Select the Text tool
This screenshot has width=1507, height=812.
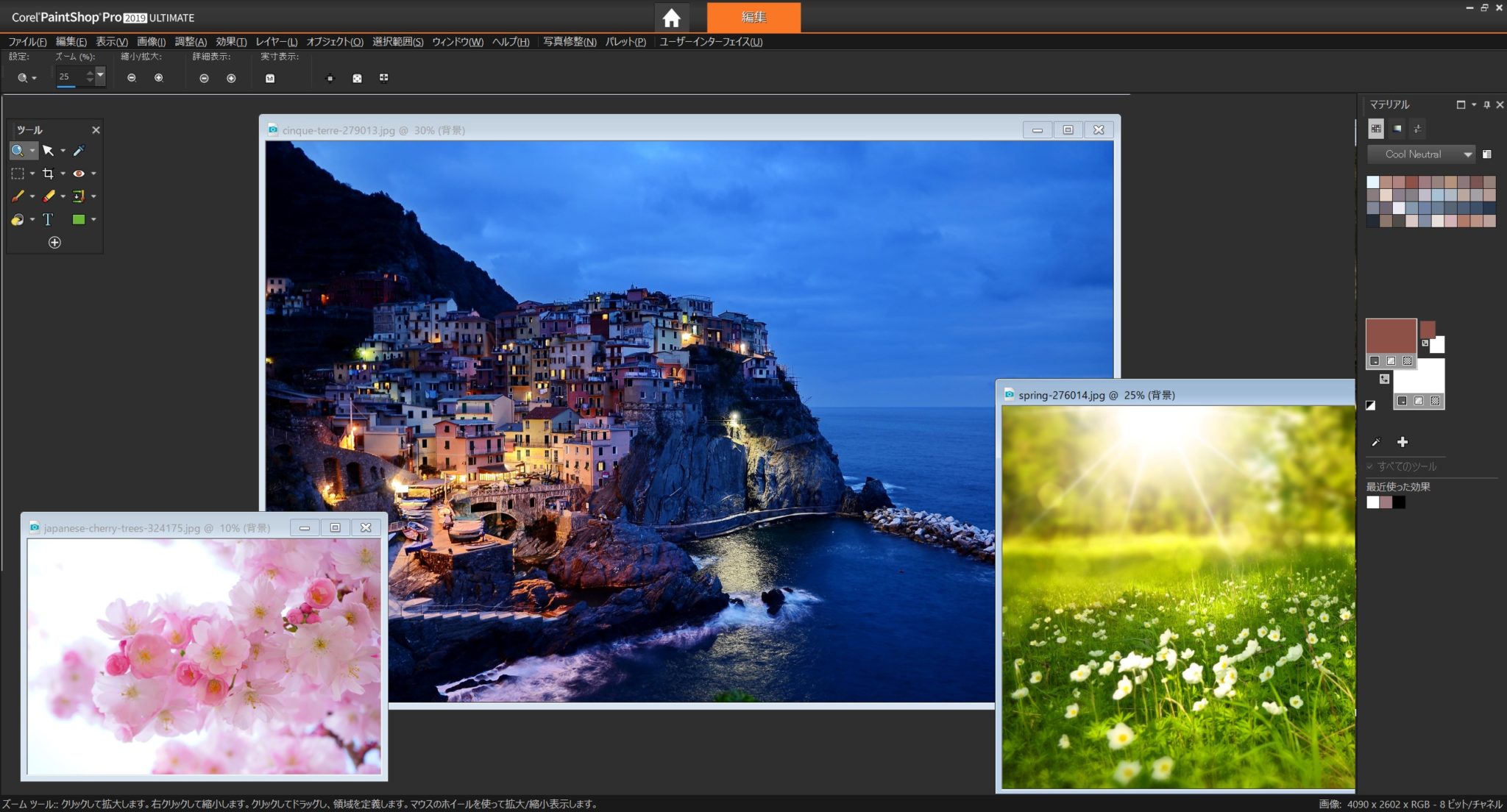[x=48, y=219]
